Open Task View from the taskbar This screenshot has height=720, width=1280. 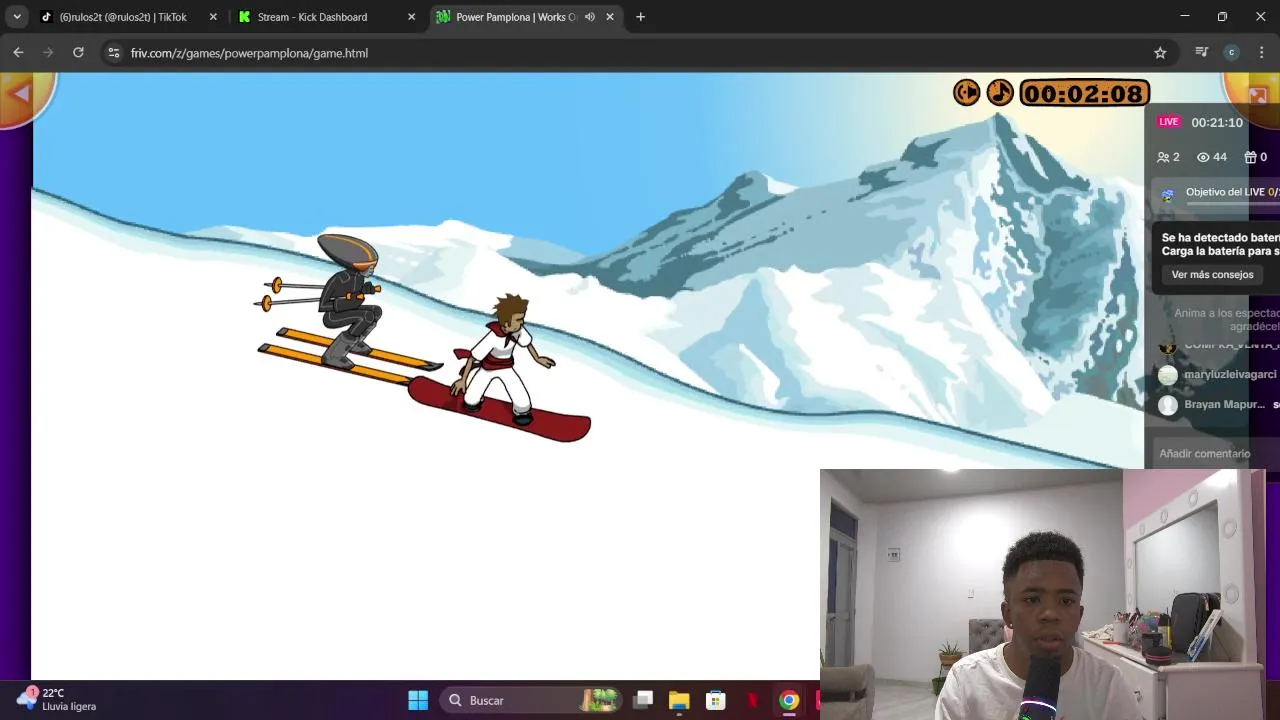tap(643, 700)
